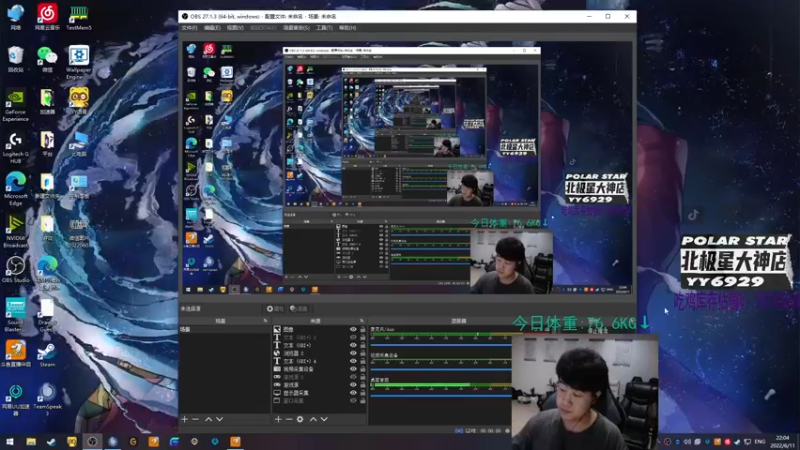Open the 编辑(E) menu in OBS
Screen dimensions: 800x450
[212, 28]
